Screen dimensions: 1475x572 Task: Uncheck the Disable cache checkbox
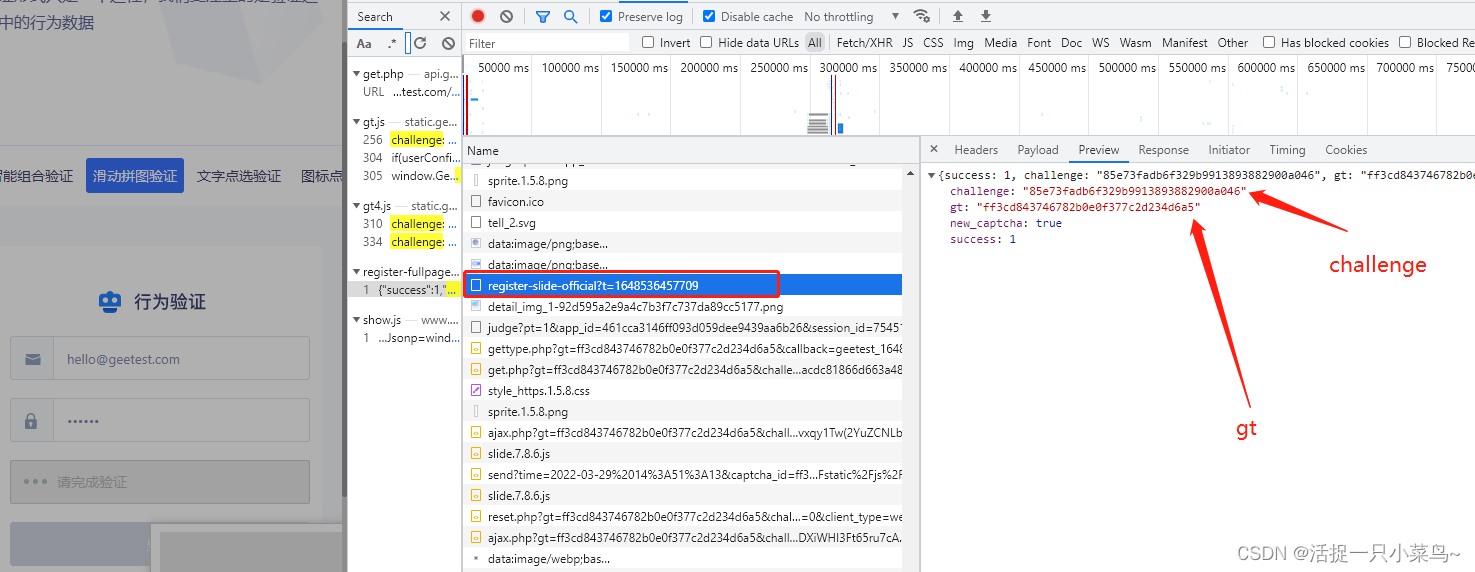point(709,16)
